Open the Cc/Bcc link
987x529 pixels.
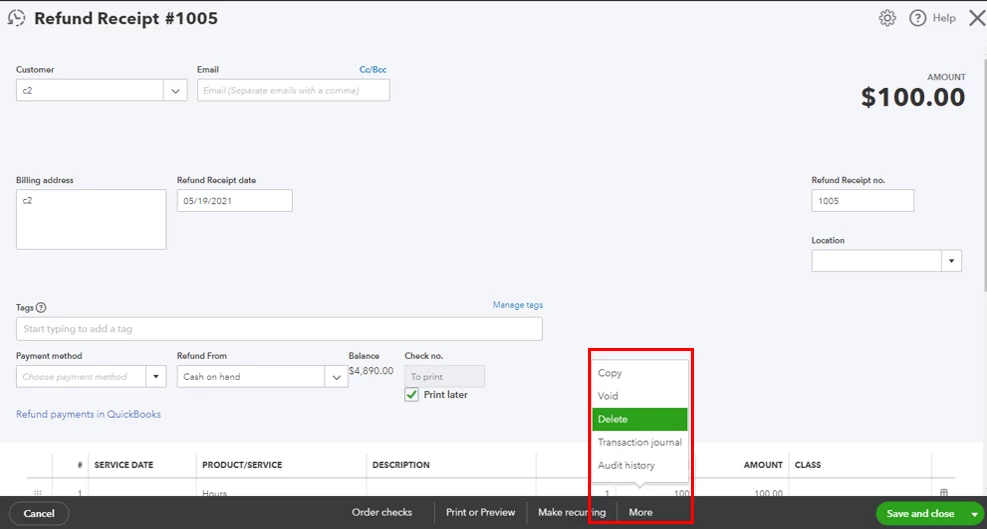pos(373,70)
